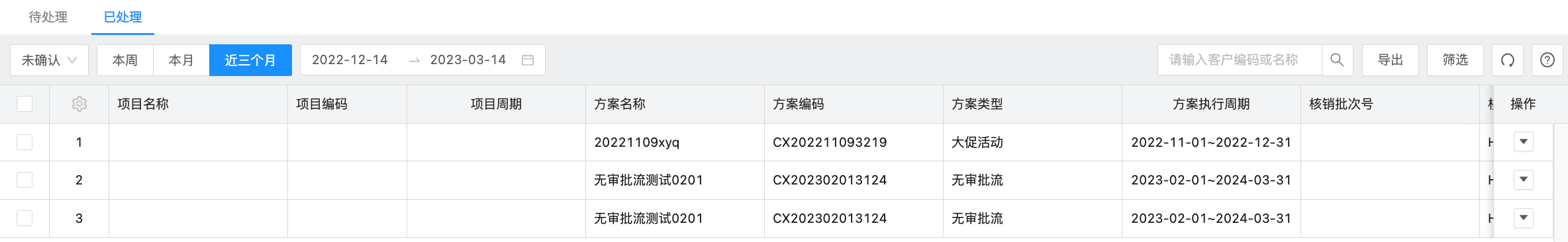Tick the select-all header checkbox

[24, 104]
